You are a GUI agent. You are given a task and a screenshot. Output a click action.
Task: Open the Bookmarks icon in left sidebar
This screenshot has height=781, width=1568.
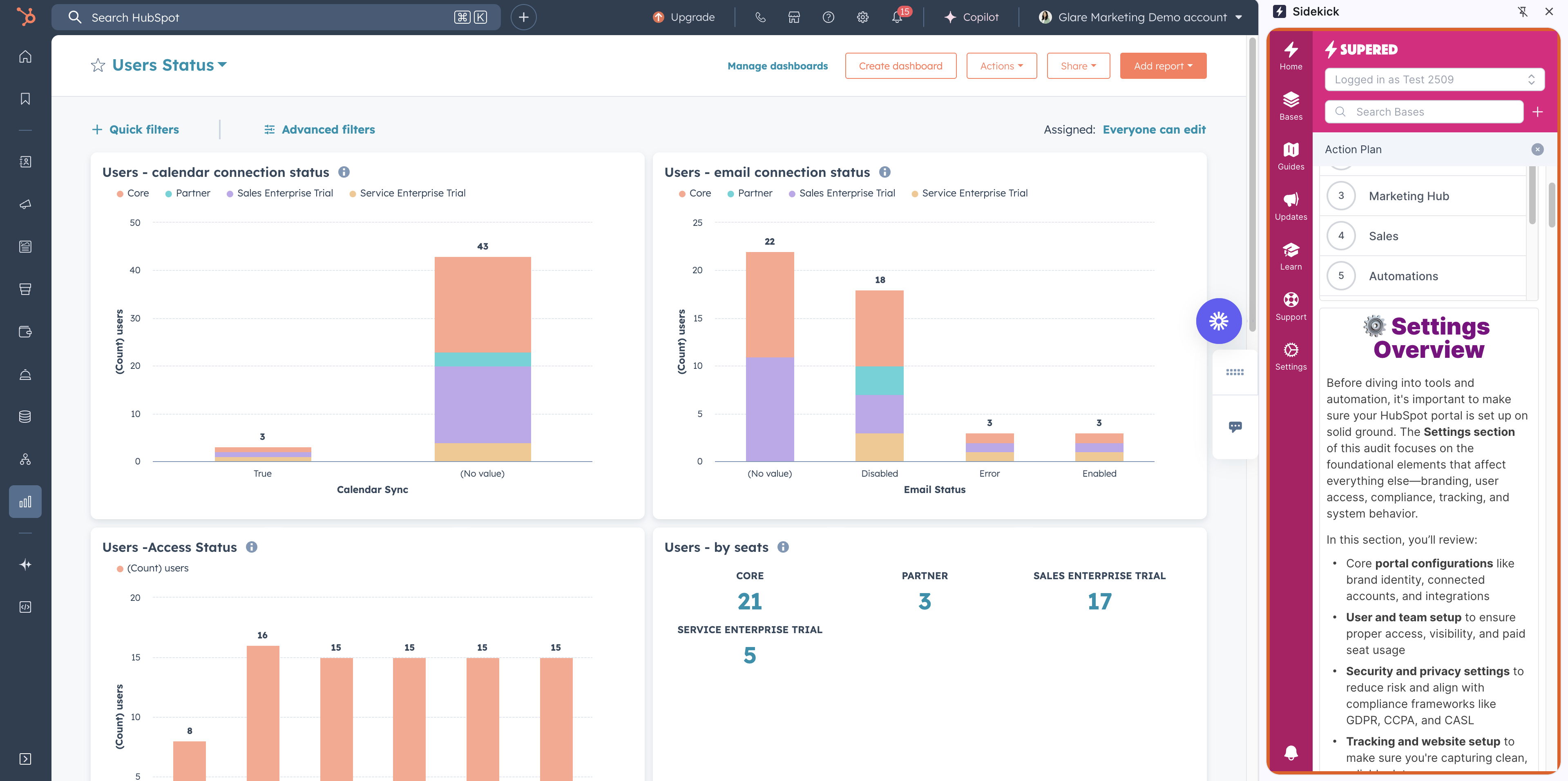pyautogui.click(x=25, y=98)
